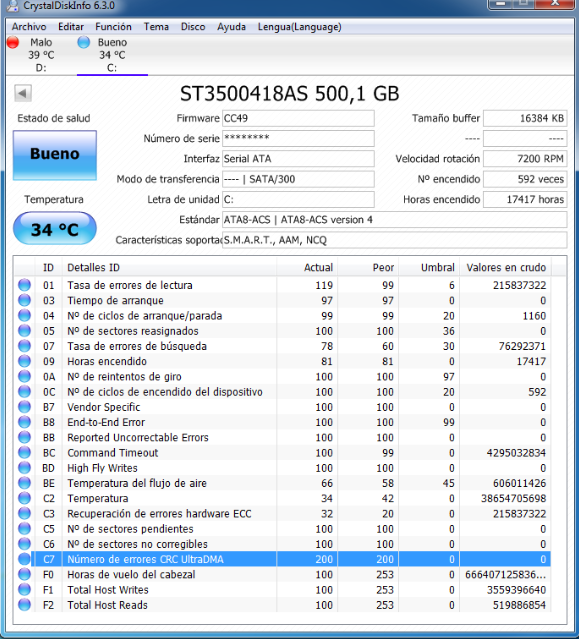Click status icon for row 09 Horas encendido
Screen dimensions: 579x639
click(x=24, y=361)
